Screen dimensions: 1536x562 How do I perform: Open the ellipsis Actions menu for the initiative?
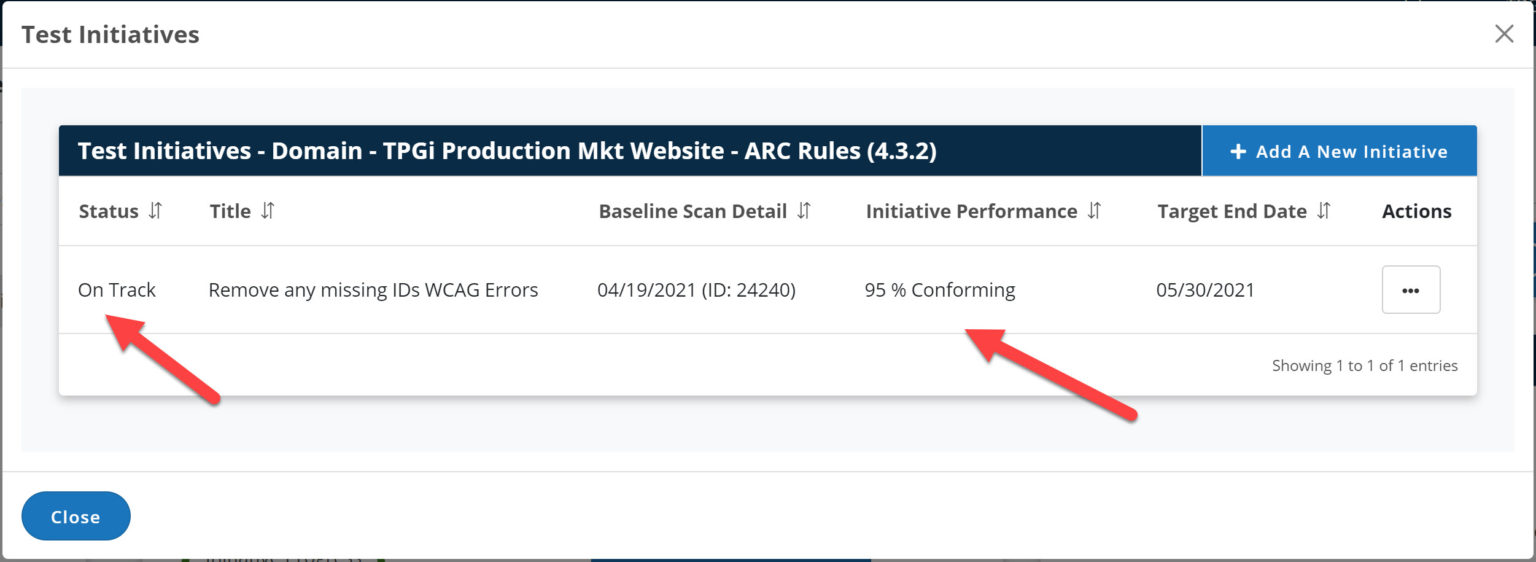[1410, 290]
